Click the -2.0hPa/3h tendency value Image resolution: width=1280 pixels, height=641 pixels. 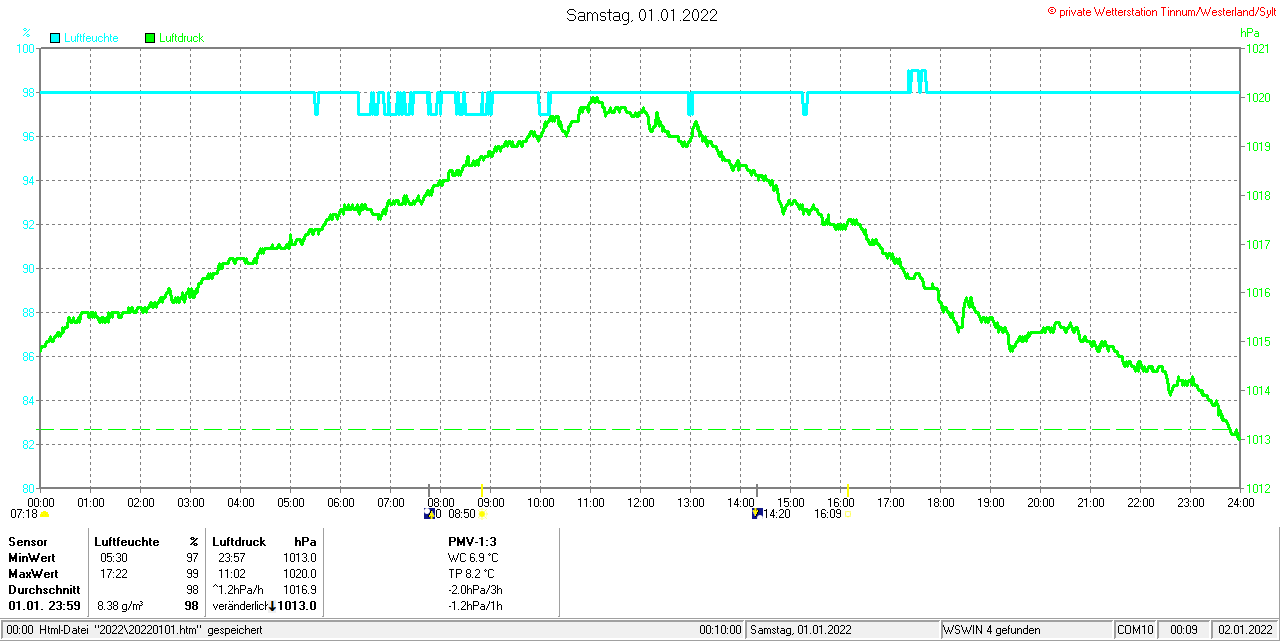click(475, 590)
